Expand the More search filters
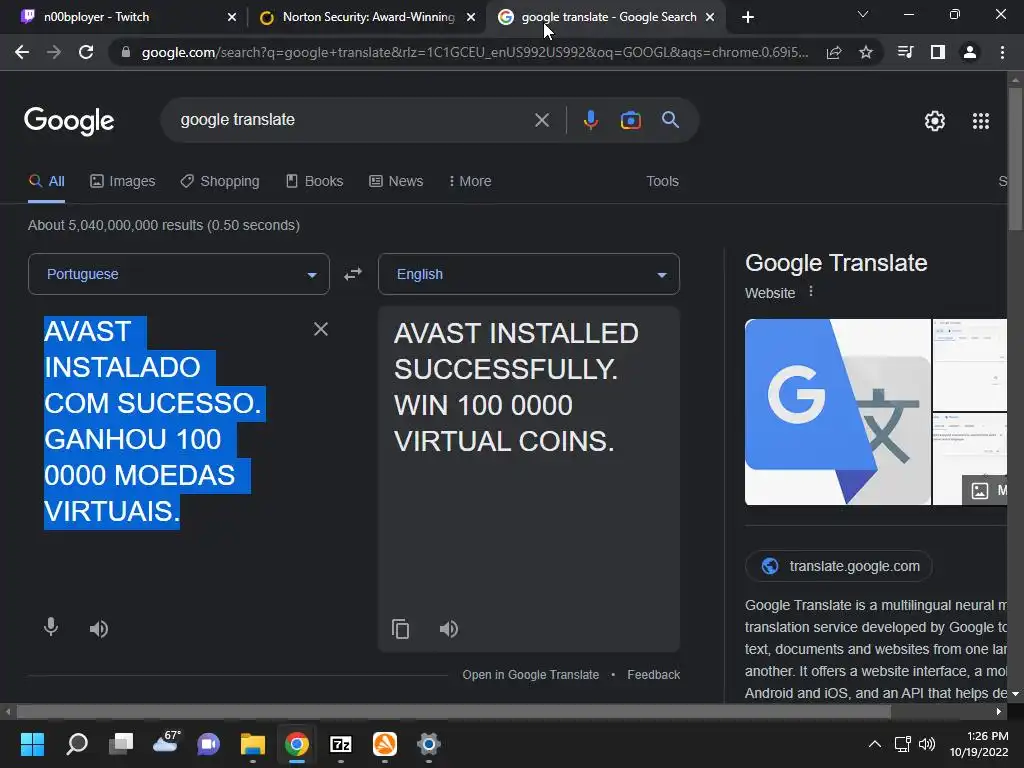This screenshot has width=1024, height=768. (x=470, y=182)
